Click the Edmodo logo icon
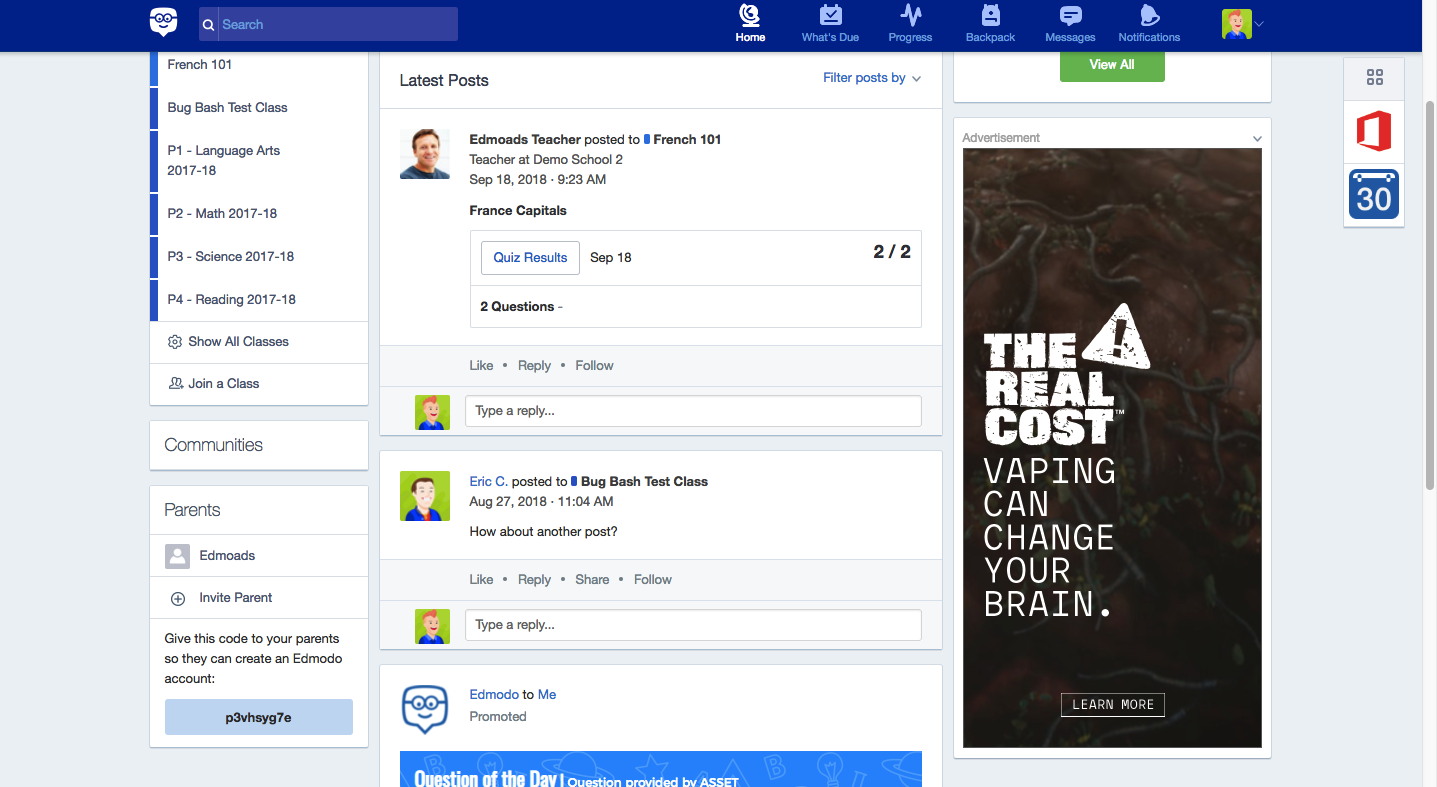 (164, 22)
